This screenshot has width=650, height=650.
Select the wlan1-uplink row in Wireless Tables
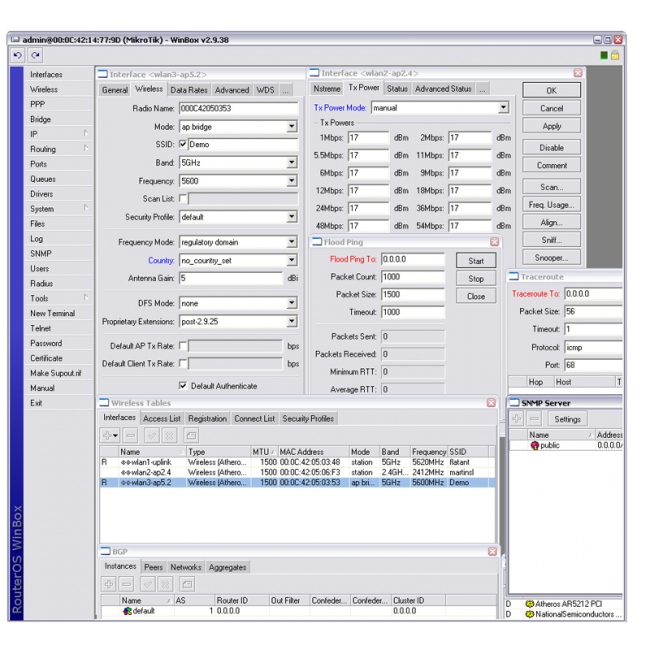[297, 462]
